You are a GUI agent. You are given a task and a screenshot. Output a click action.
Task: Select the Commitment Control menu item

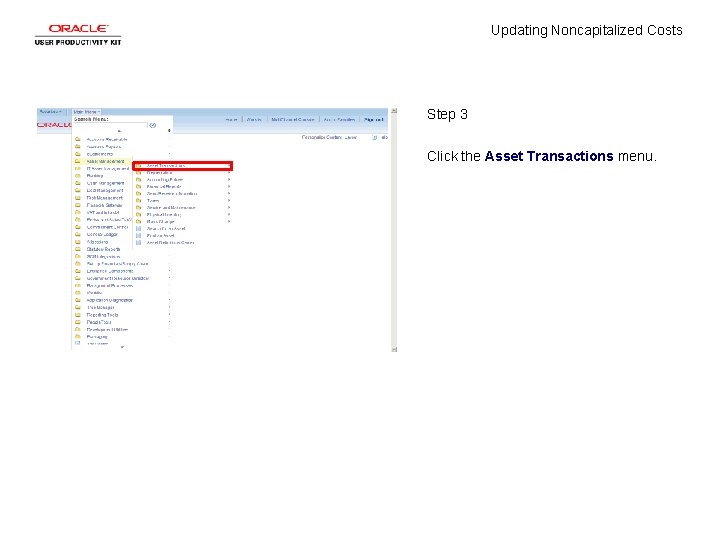click(107, 227)
